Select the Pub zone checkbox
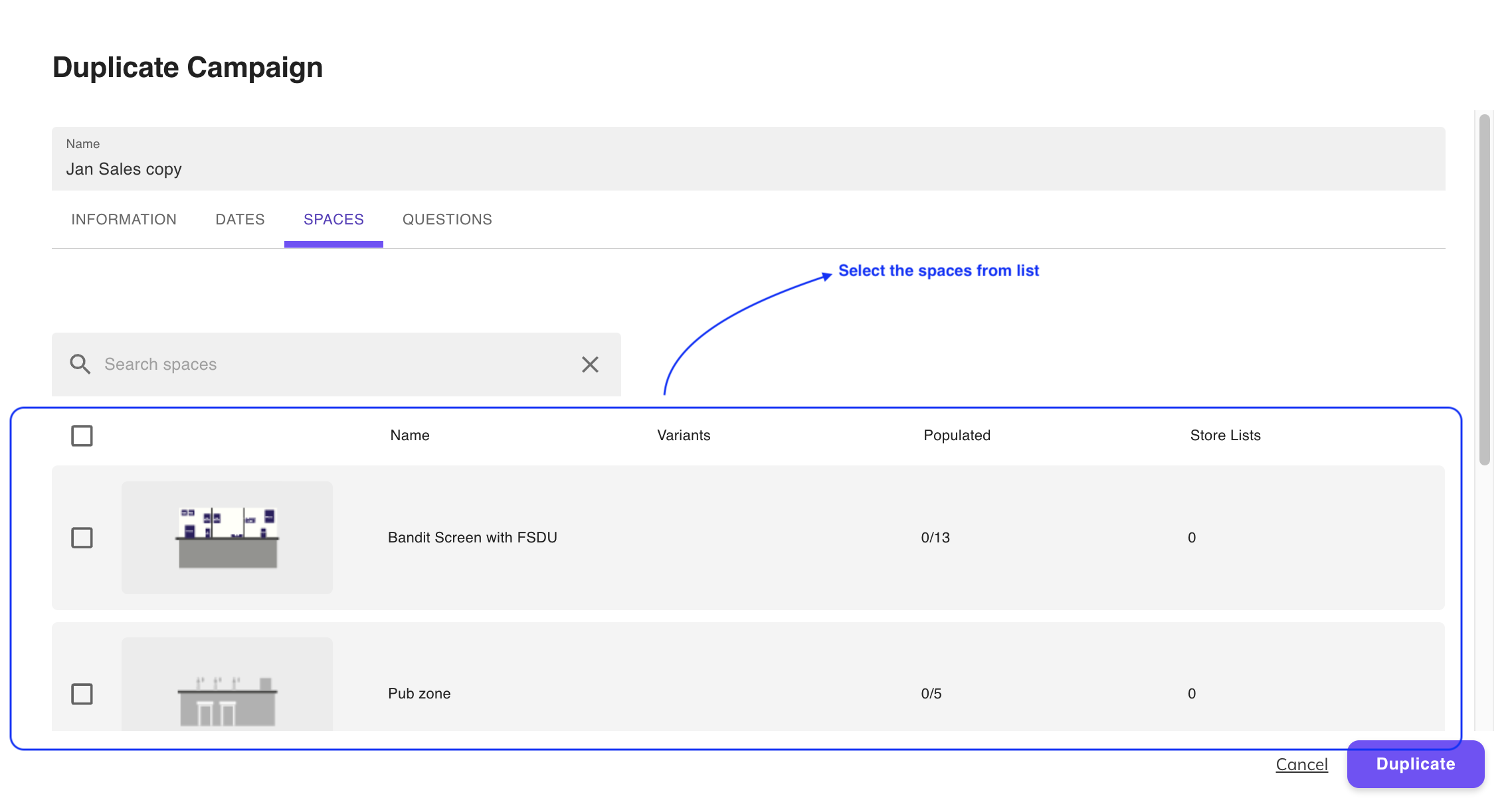Viewport: 1512px width, 810px height. (82, 694)
